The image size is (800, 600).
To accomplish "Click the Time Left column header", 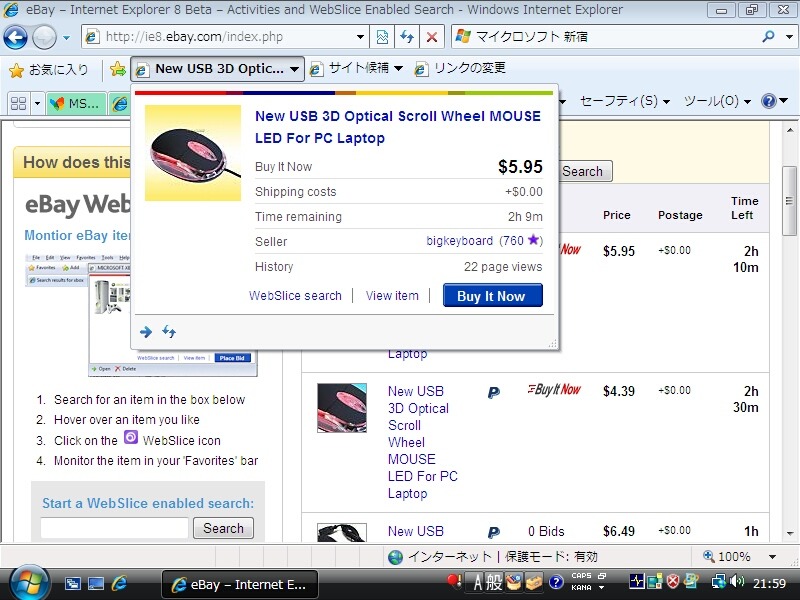I will click(x=744, y=208).
